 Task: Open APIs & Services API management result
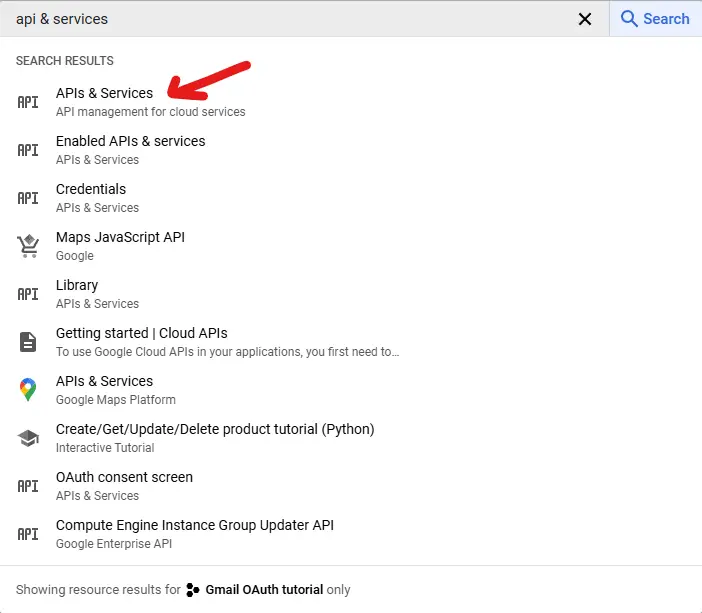[x=351, y=102]
